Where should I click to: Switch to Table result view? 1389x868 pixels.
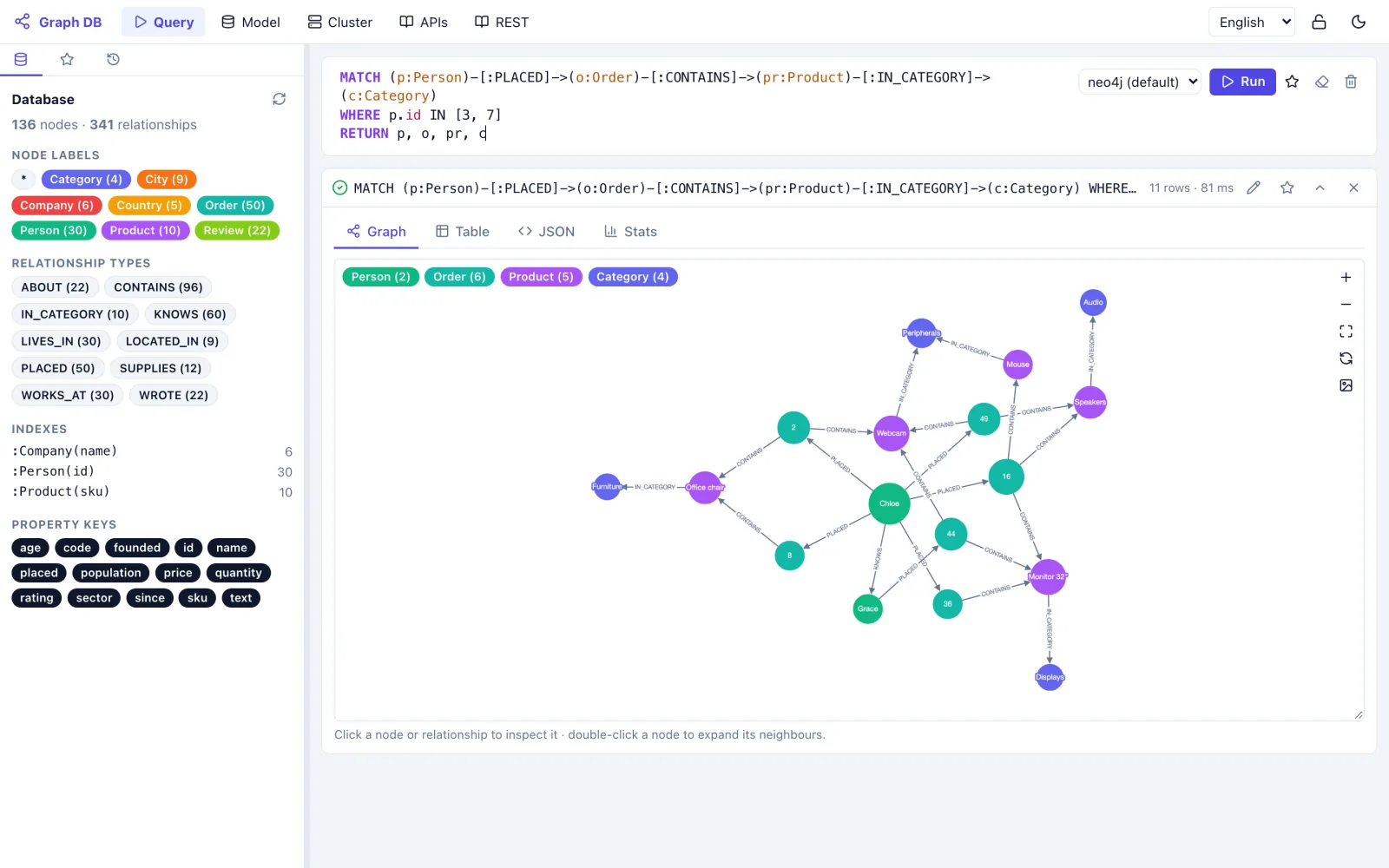click(463, 232)
